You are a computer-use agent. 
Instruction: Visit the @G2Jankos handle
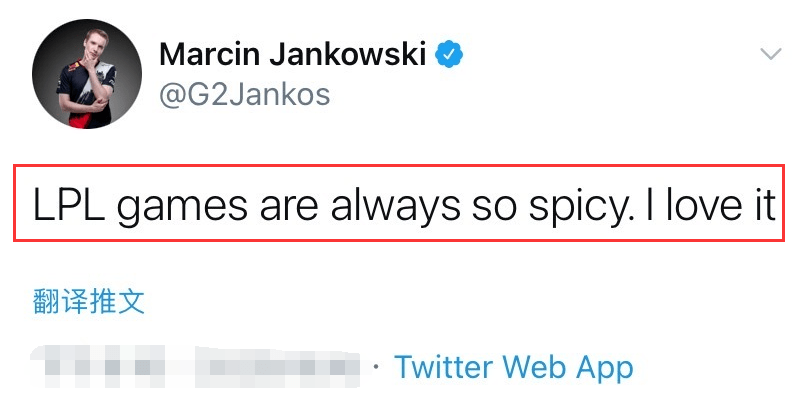click(x=244, y=95)
